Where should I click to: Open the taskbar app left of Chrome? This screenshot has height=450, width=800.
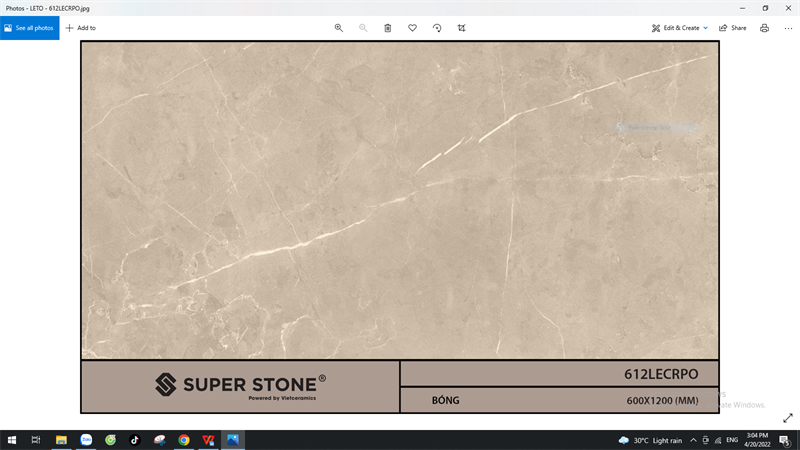159,440
